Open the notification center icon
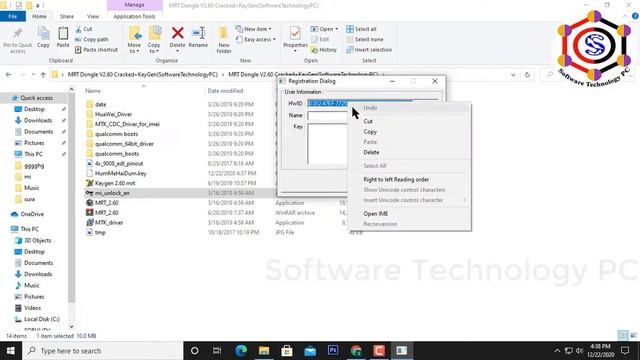This screenshot has width=640, height=360. click(x=625, y=351)
